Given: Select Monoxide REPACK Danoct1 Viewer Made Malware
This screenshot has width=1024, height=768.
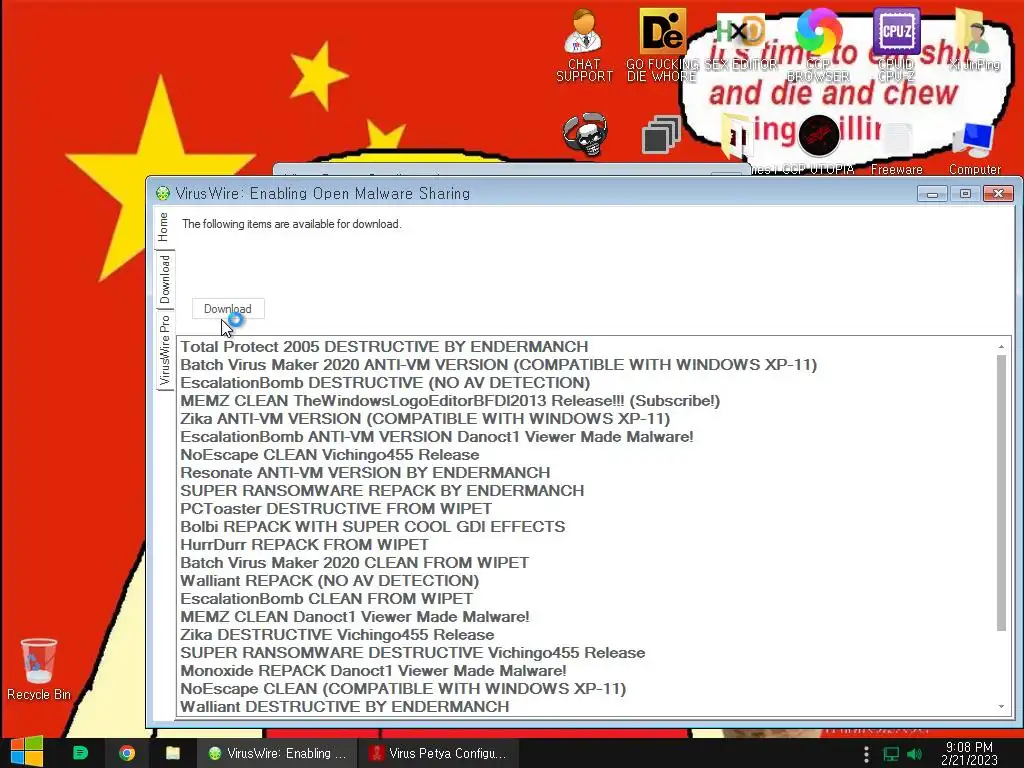Looking at the screenshot, I should [x=373, y=670].
